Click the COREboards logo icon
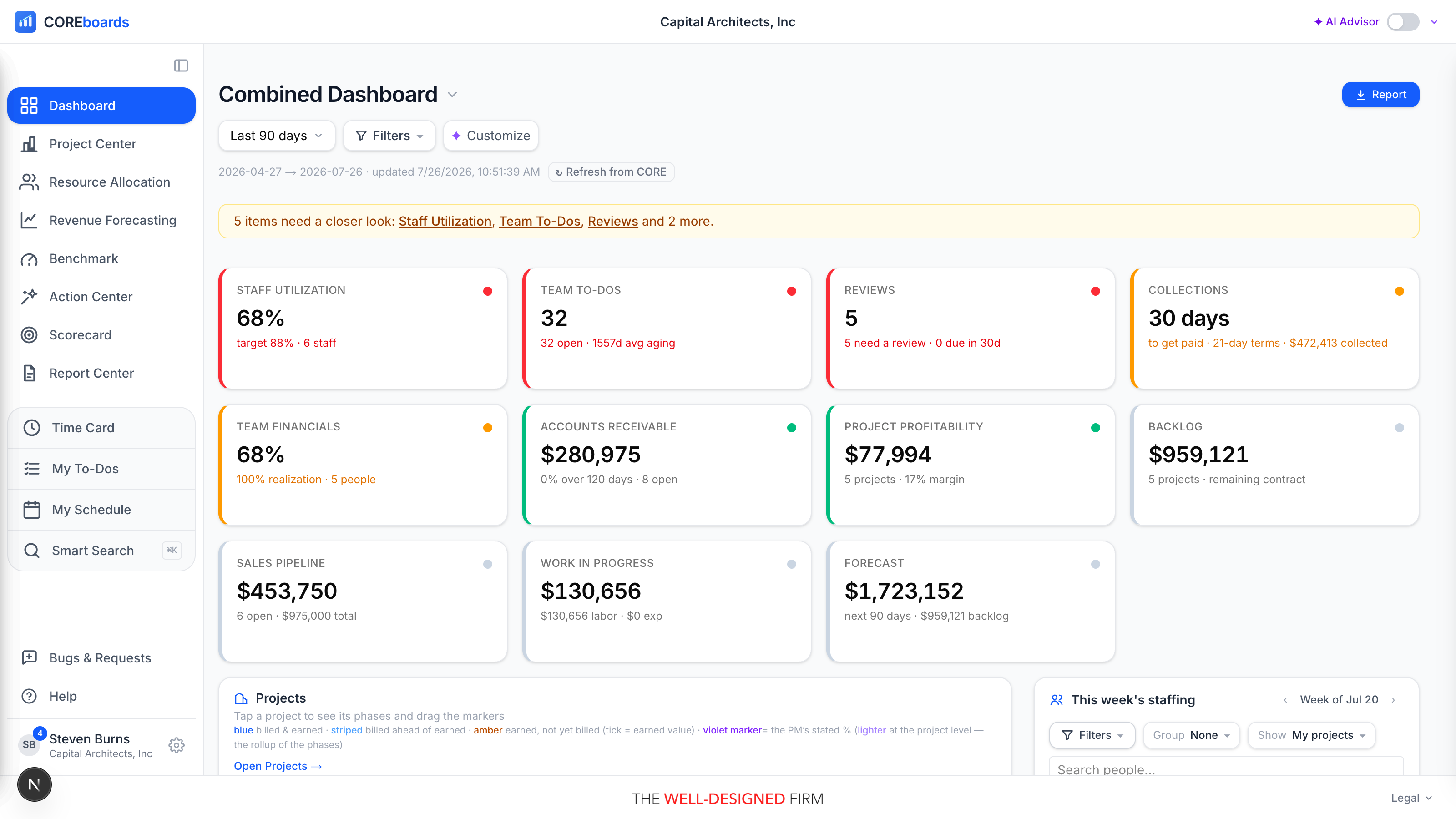Image resolution: width=1456 pixels, height=819 pixels. (x=25, y=21)
